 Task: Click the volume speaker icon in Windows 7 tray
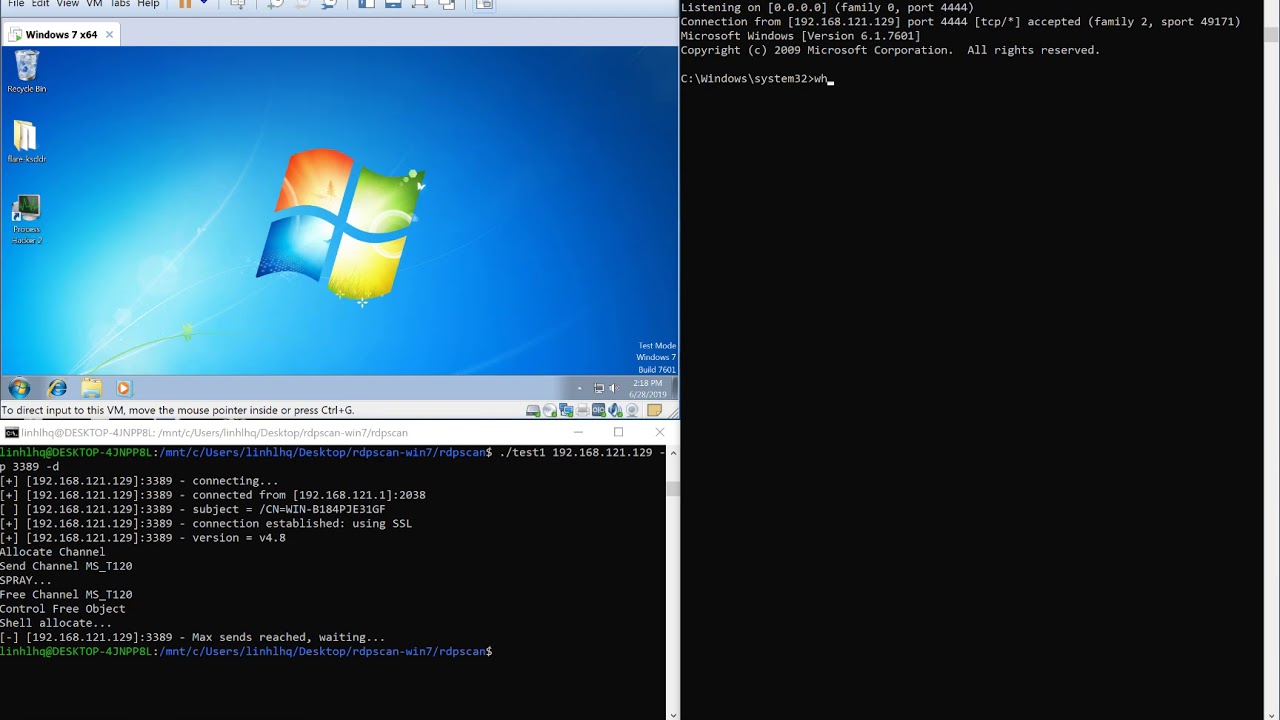tap(614, 388)
